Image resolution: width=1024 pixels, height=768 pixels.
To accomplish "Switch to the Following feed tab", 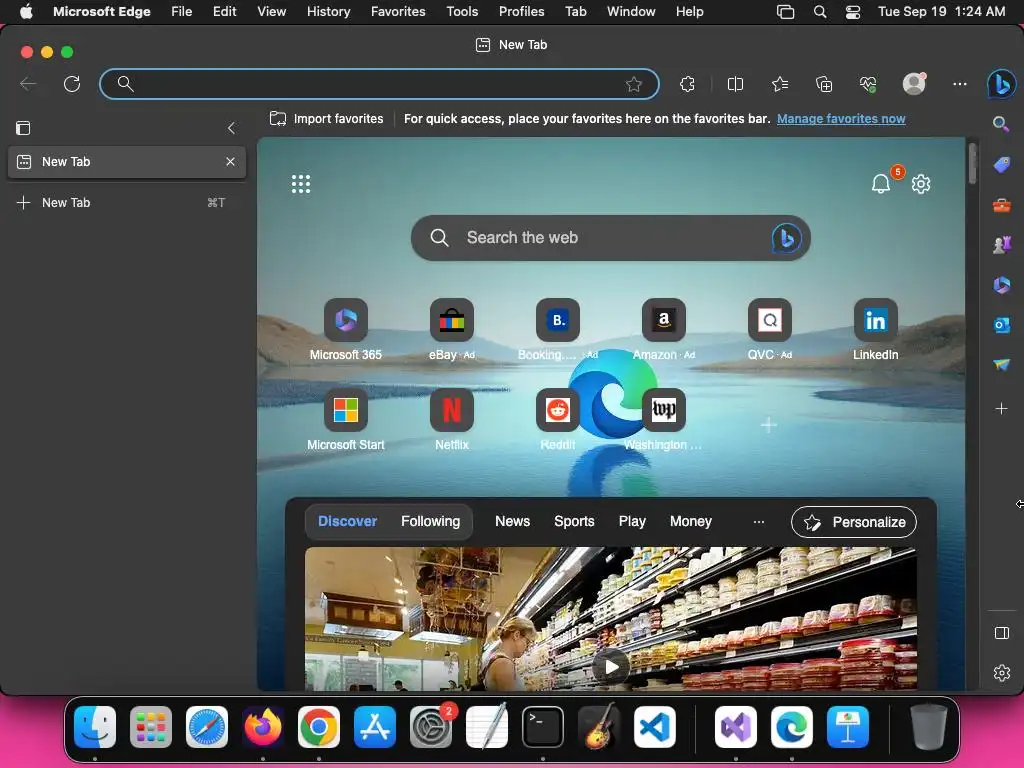I will pyautogui.click(x=430, y=521).
